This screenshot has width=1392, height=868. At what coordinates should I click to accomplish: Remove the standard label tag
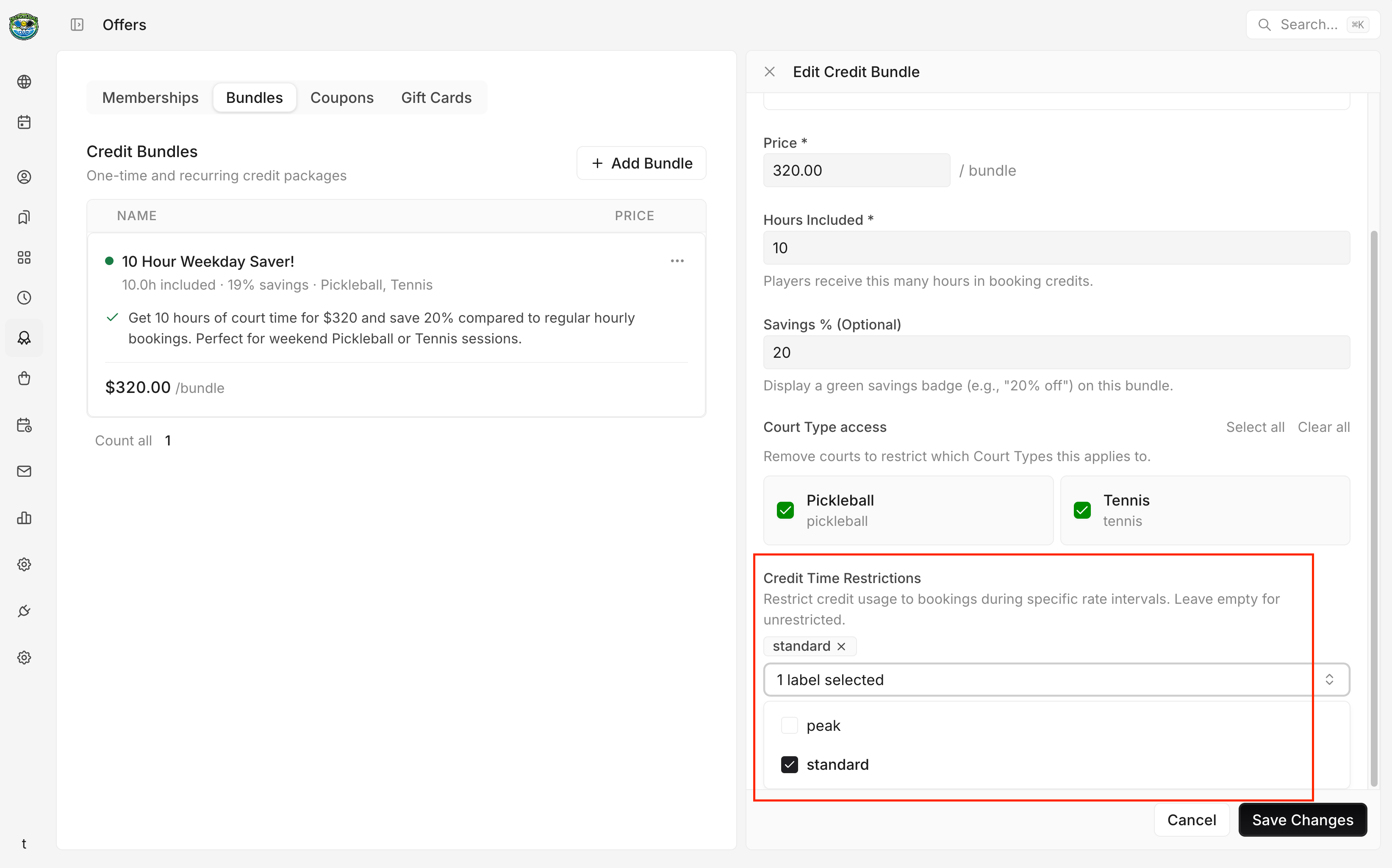click(x=841, y=647)
